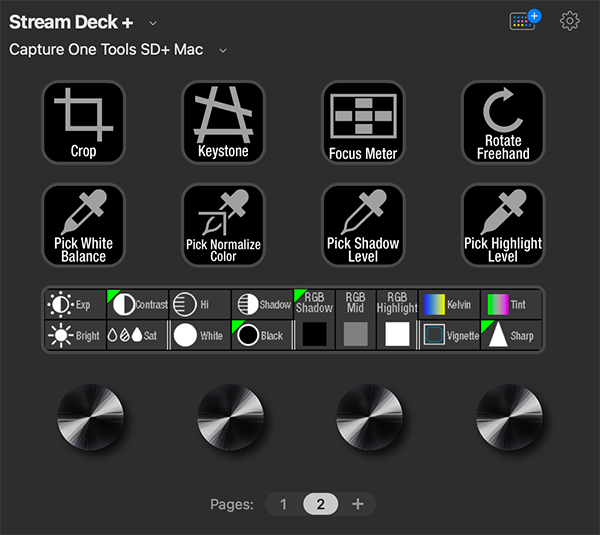Click the Black dial cell
The image size is (600, 535).
pyautogui.click(x=261, y=336)
